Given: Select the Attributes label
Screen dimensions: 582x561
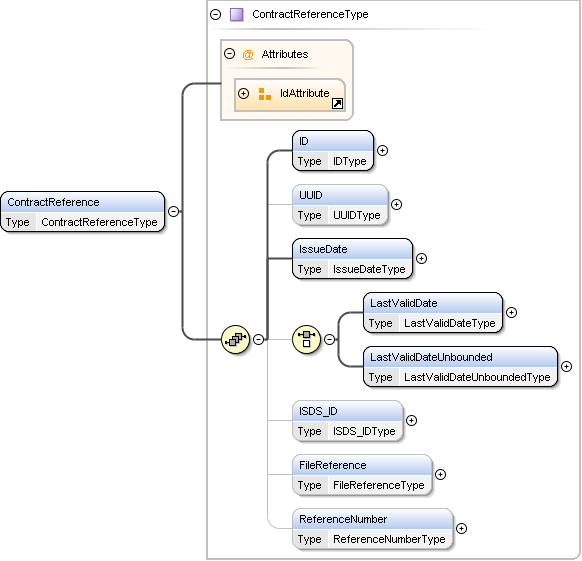Looking at the screenshot, I should click(285, 54).
